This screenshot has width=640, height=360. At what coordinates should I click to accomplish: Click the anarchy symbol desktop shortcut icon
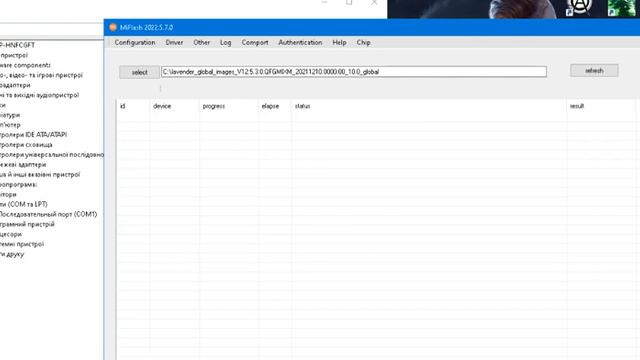(579, 7)
